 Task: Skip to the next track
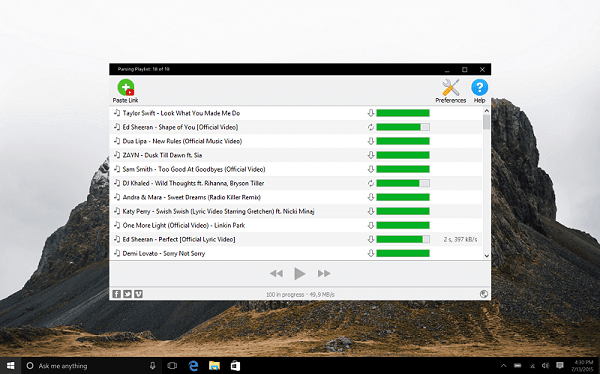click(324, 273)
